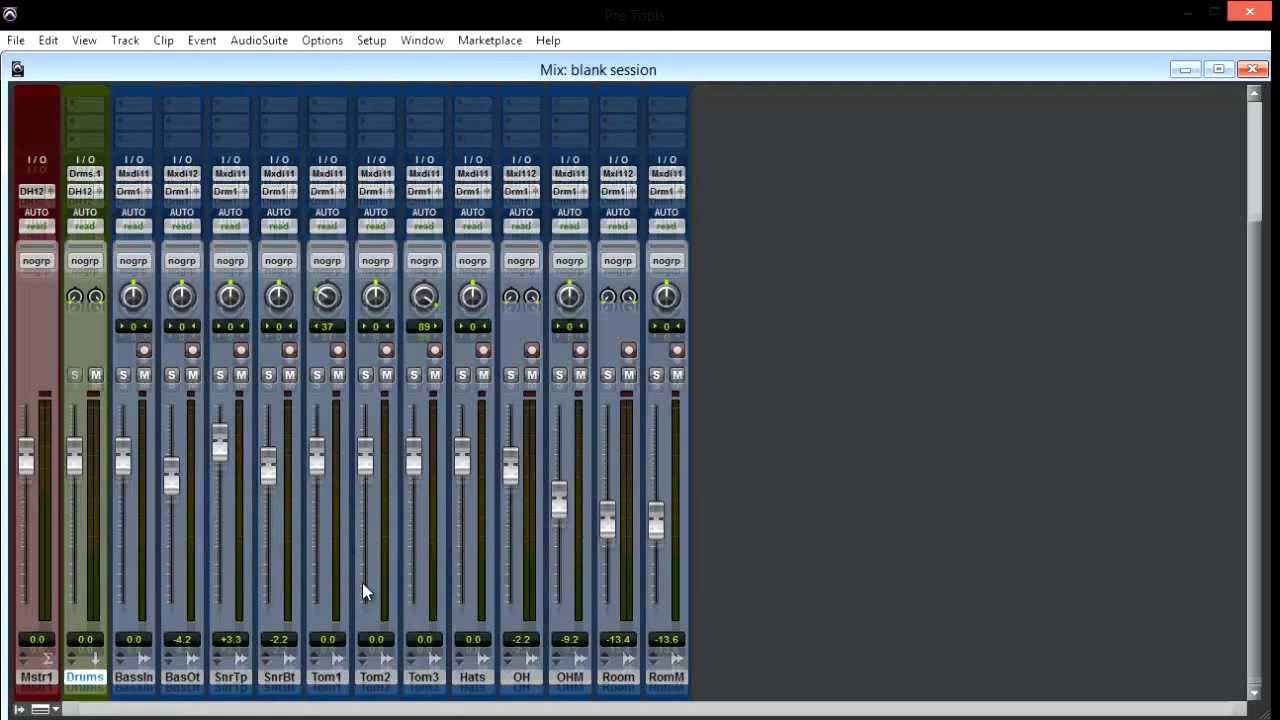Arm the SnrBt track for recording
1280x720 pixels.
point(289,350)
